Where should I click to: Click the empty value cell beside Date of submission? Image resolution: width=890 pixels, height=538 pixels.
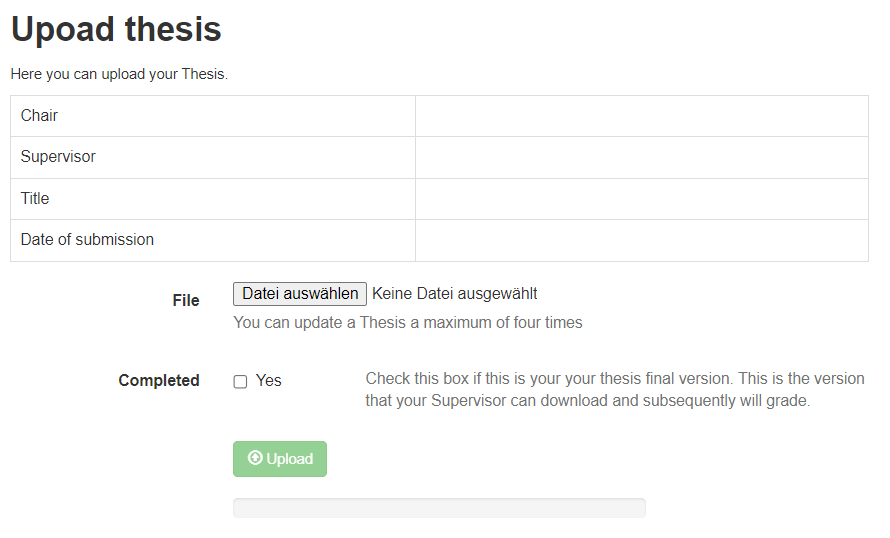tap(641, 240)
